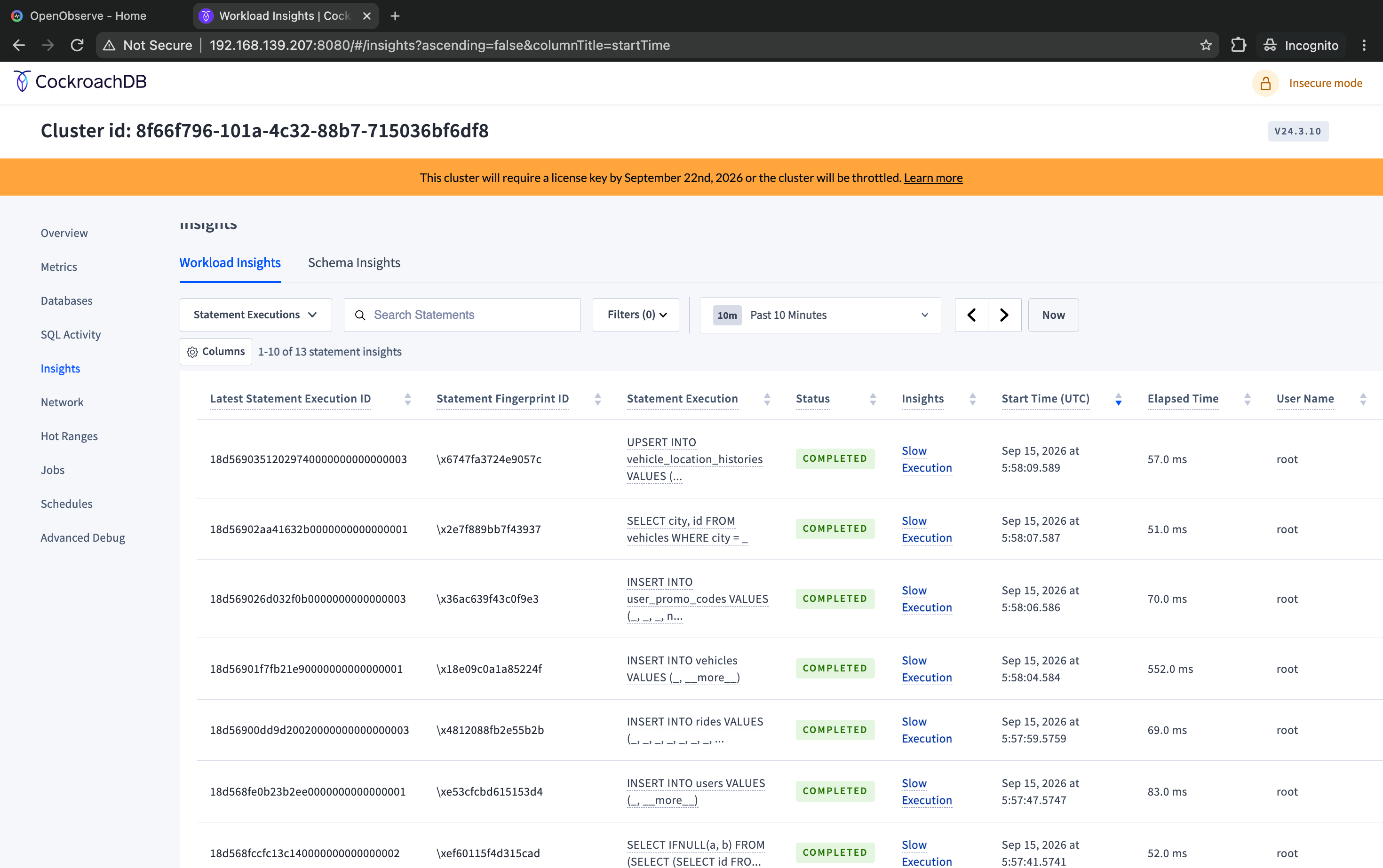The image size is (1383, 868).
Task: Sort by Statement Execution arrows
Action: [767, 399]
